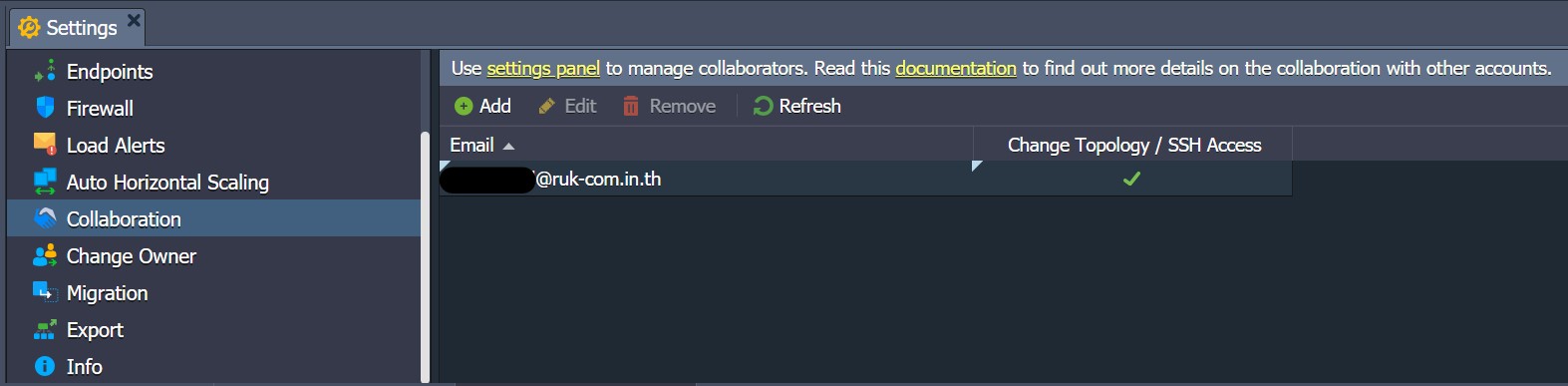The width and height of the screenshot is (1568, 386).
Task: Edit the selected collaborator
Action: [567, 106]
